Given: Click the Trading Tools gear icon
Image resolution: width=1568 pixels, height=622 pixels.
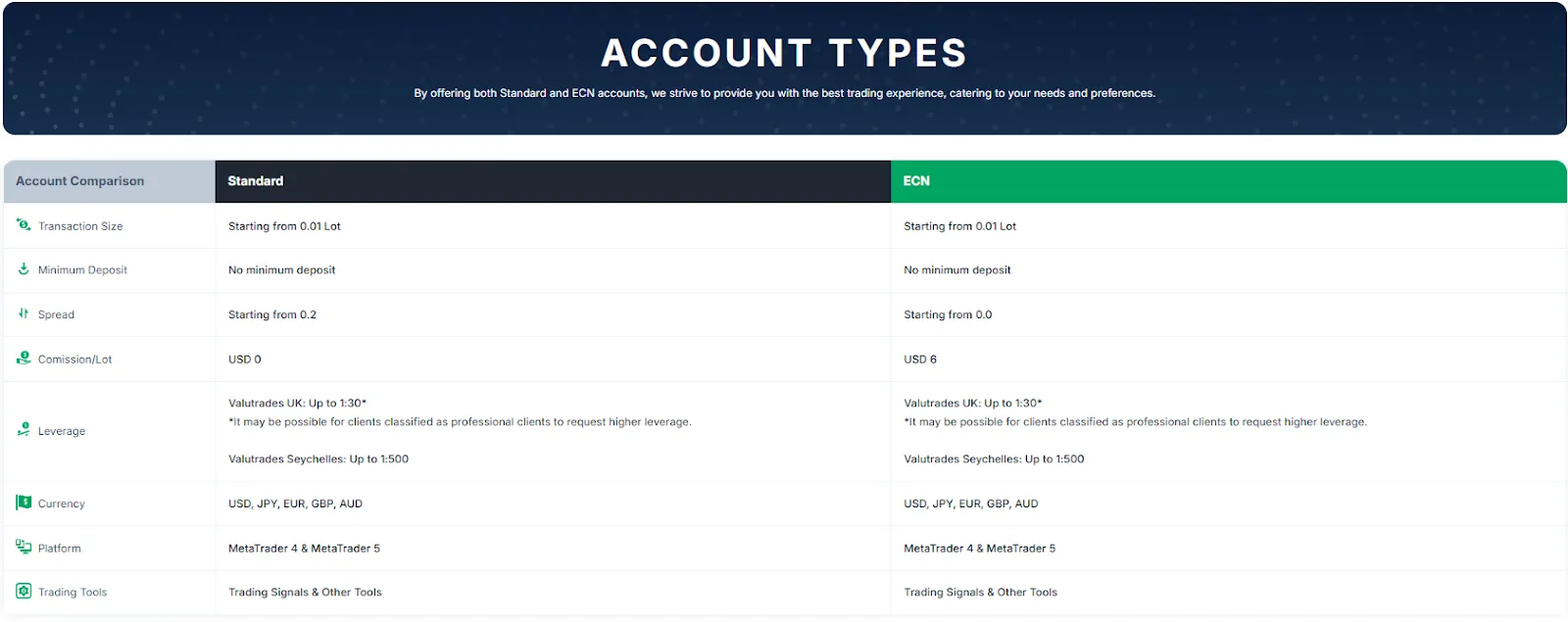Looking at the screenshot, I should [24, 591].
